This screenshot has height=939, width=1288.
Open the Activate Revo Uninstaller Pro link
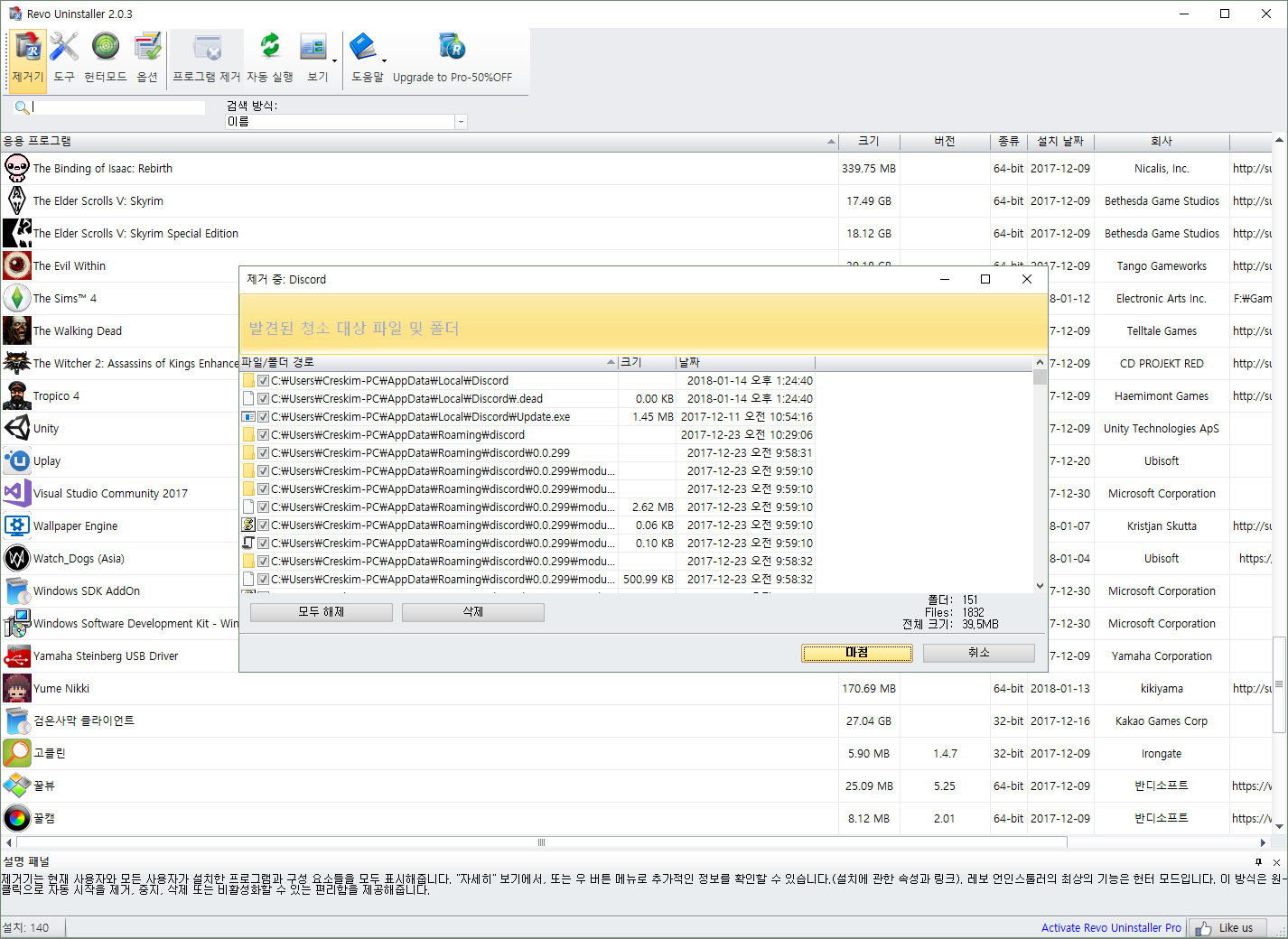1111,928
